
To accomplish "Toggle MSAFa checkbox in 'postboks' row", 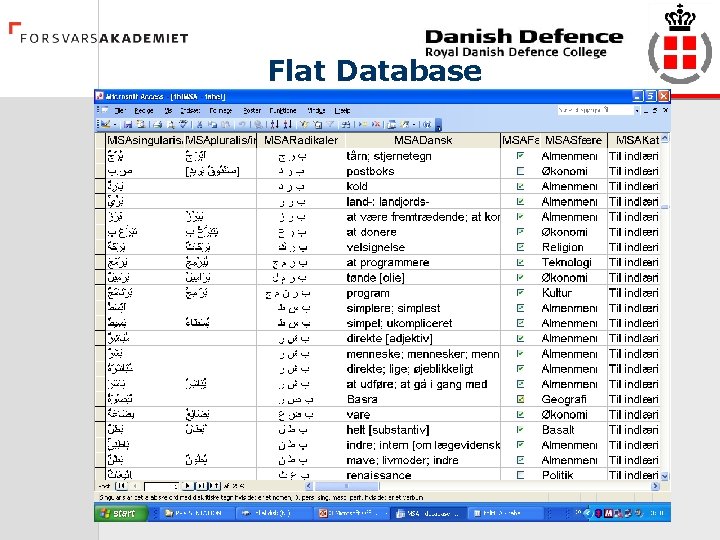I will click(x=520, y=171).
